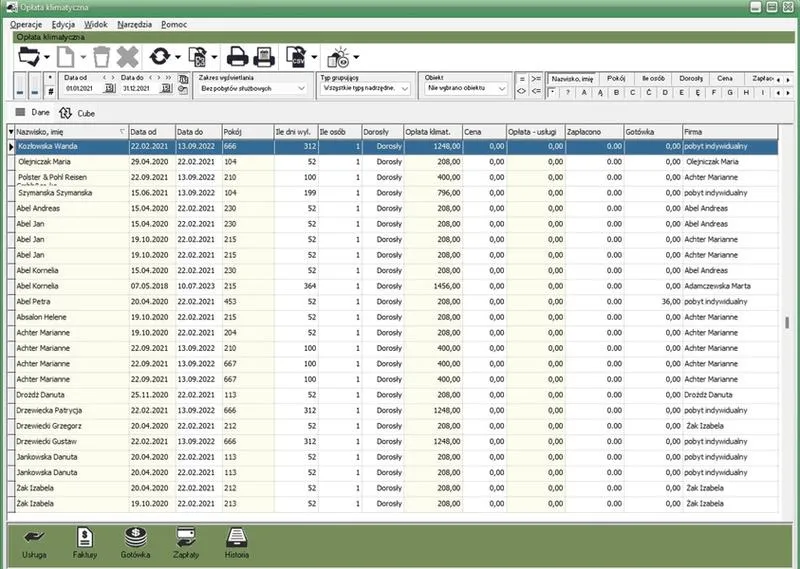Click the print preview icon
Screen dimensions: 800x569
point(264,57)
